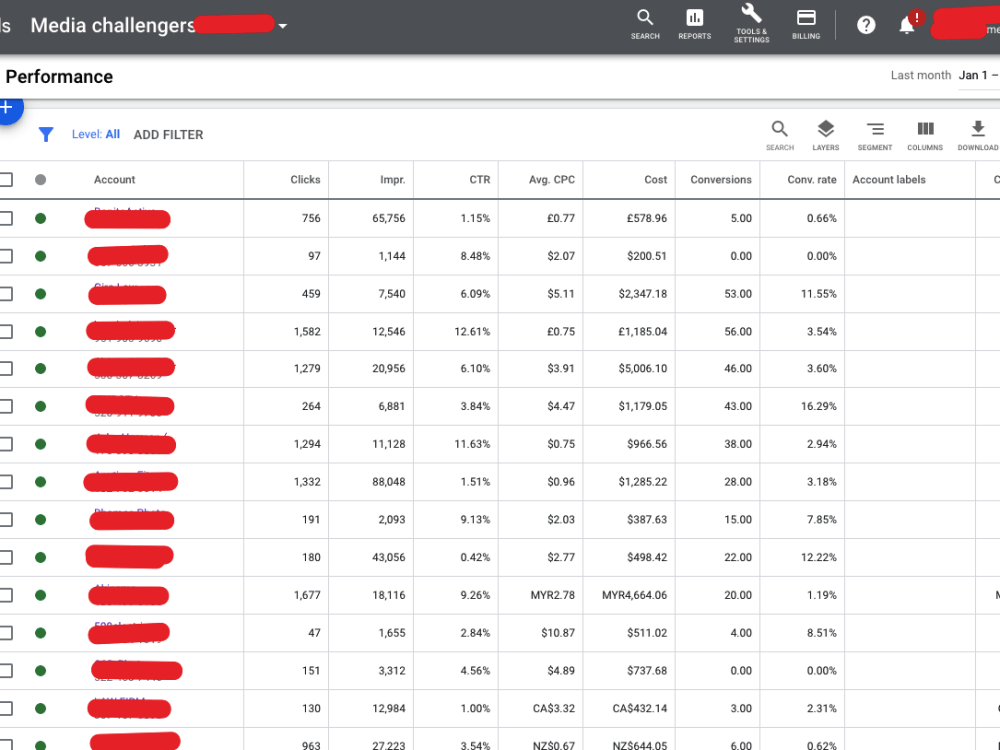Toggle select-all header checkbox
This screenshot has height=750, width=1000.
[6, 180]
